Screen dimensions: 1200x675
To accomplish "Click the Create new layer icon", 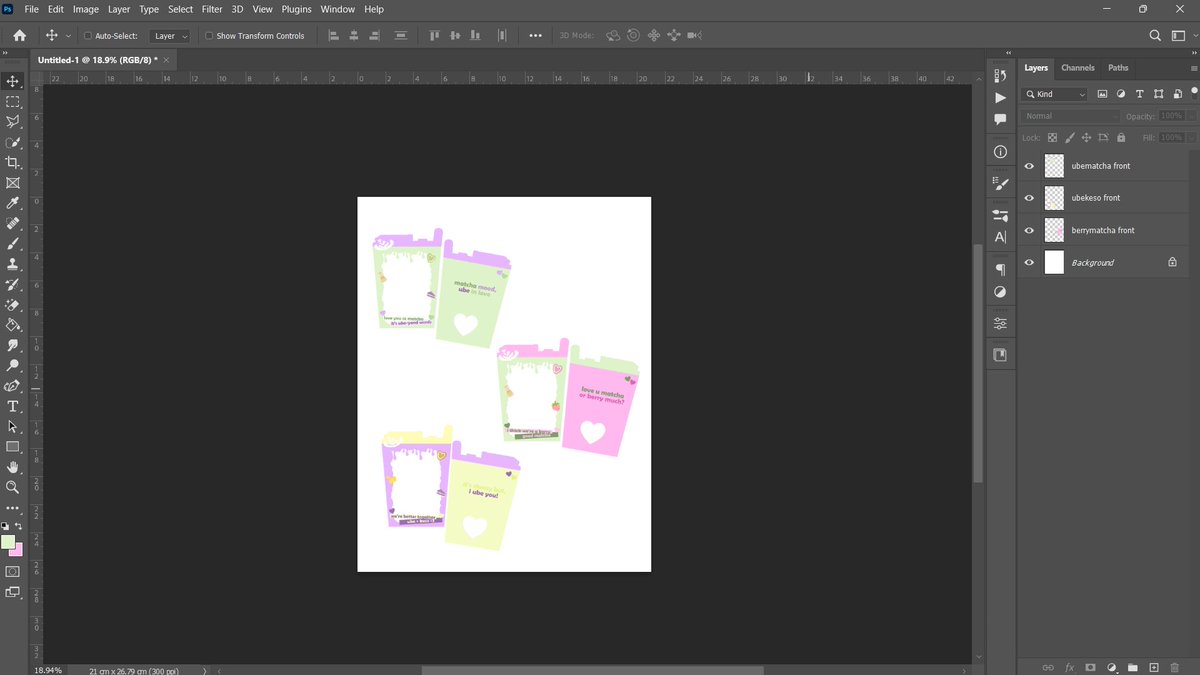I will tap(1153, 667).
